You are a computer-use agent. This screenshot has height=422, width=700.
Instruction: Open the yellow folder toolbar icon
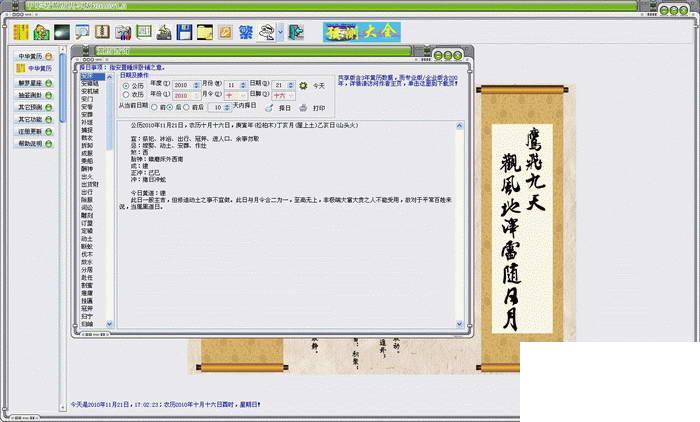click(205, 32)
